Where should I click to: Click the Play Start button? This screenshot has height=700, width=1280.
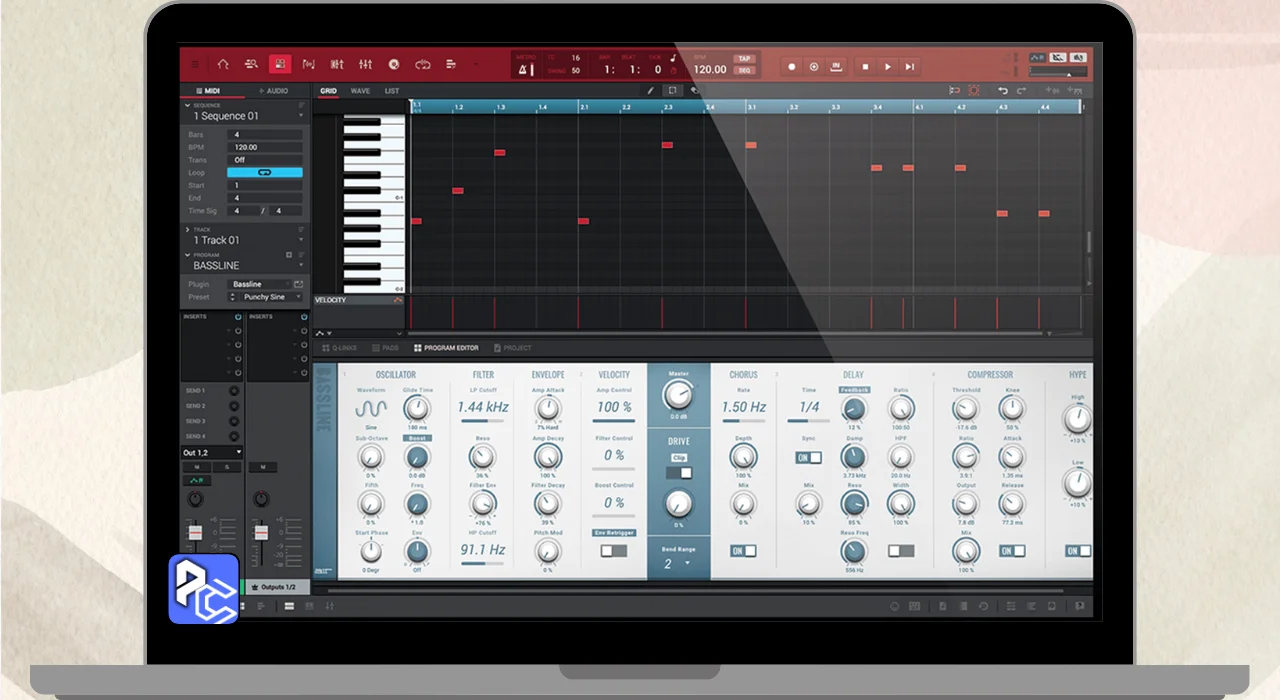click(909, 67)
